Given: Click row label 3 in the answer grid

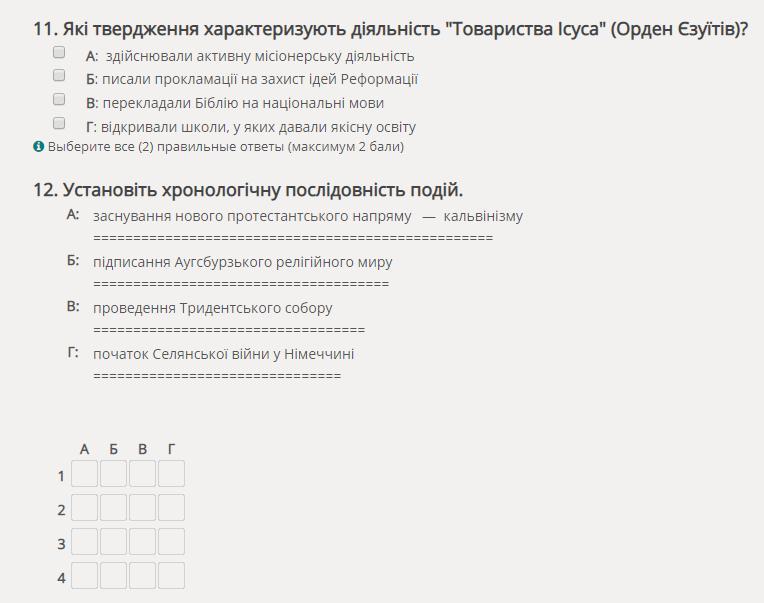Looking at the screenshot, I should pos(61,544).
